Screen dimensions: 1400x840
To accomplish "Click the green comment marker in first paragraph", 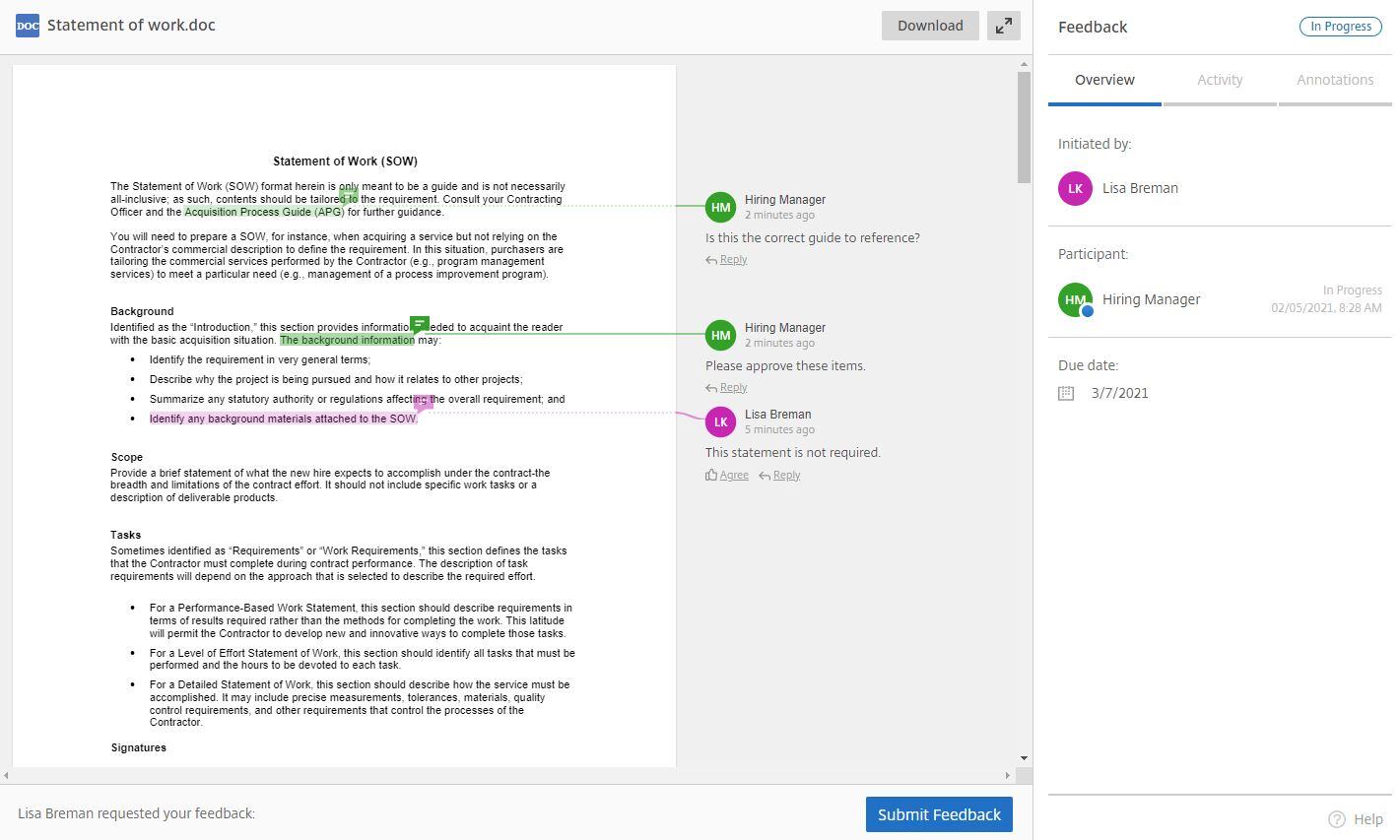I will [348, 197].
